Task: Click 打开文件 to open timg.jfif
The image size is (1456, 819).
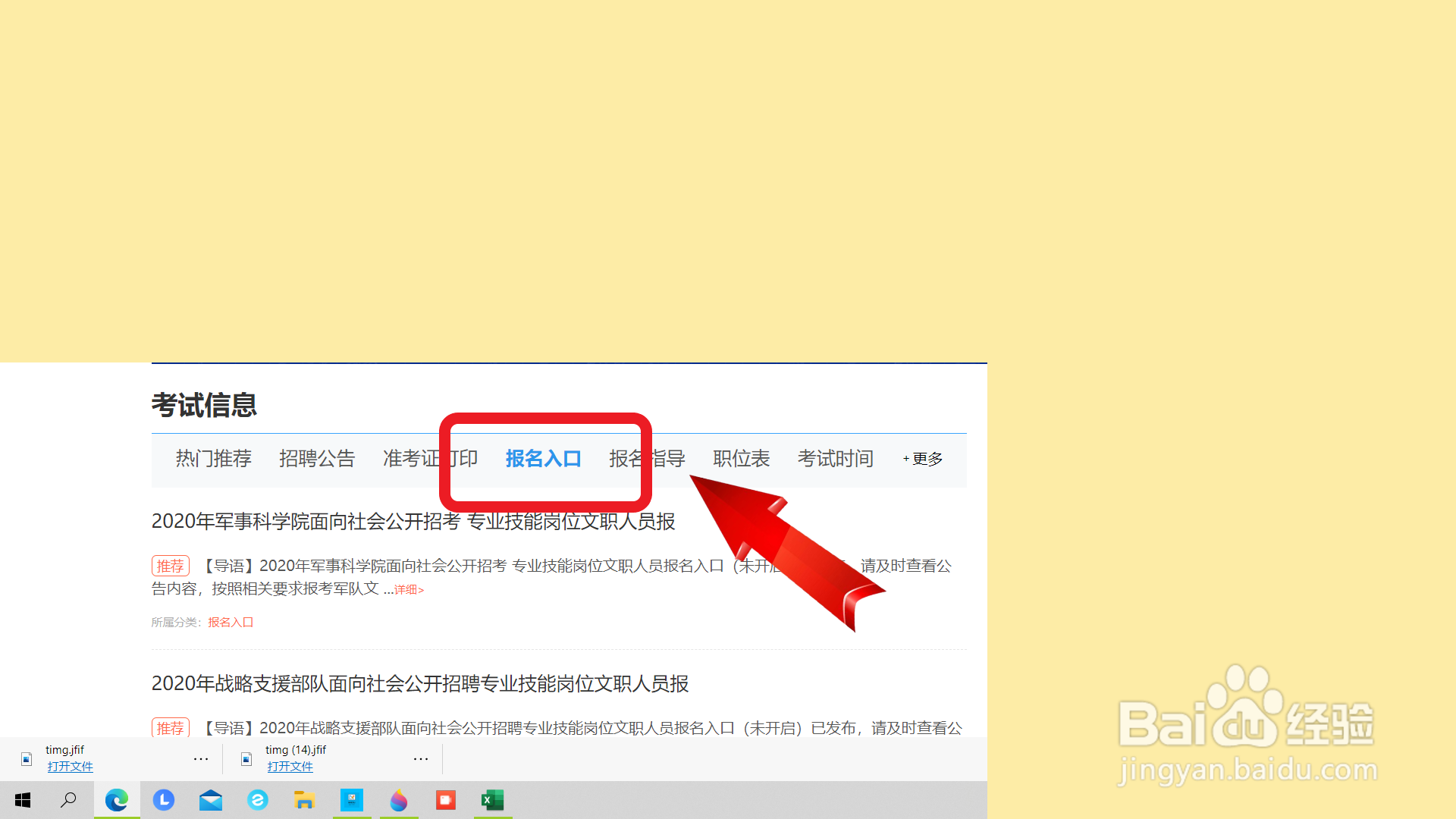Action: pos(71,767)
